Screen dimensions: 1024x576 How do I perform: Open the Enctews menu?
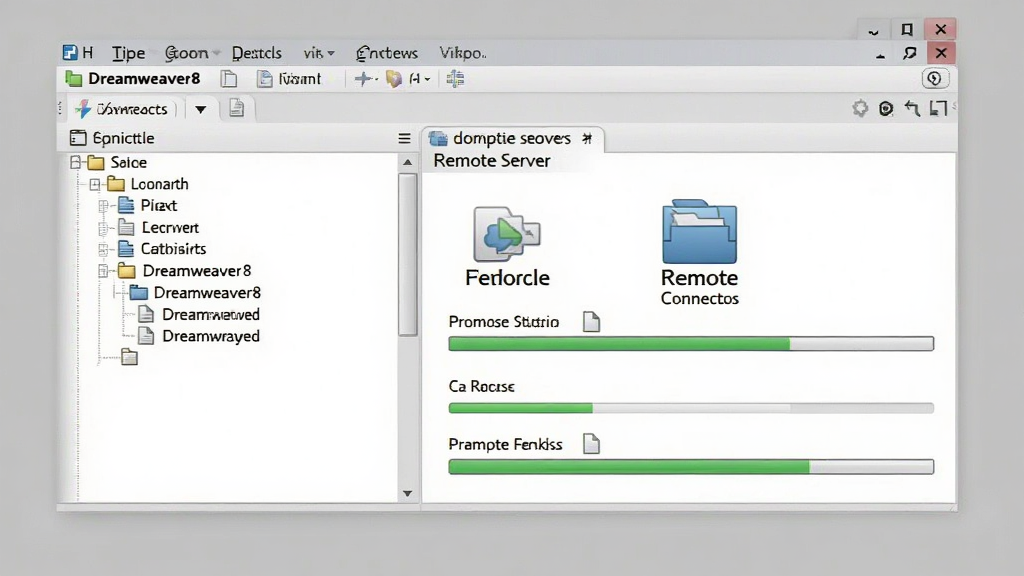point(387,53)
